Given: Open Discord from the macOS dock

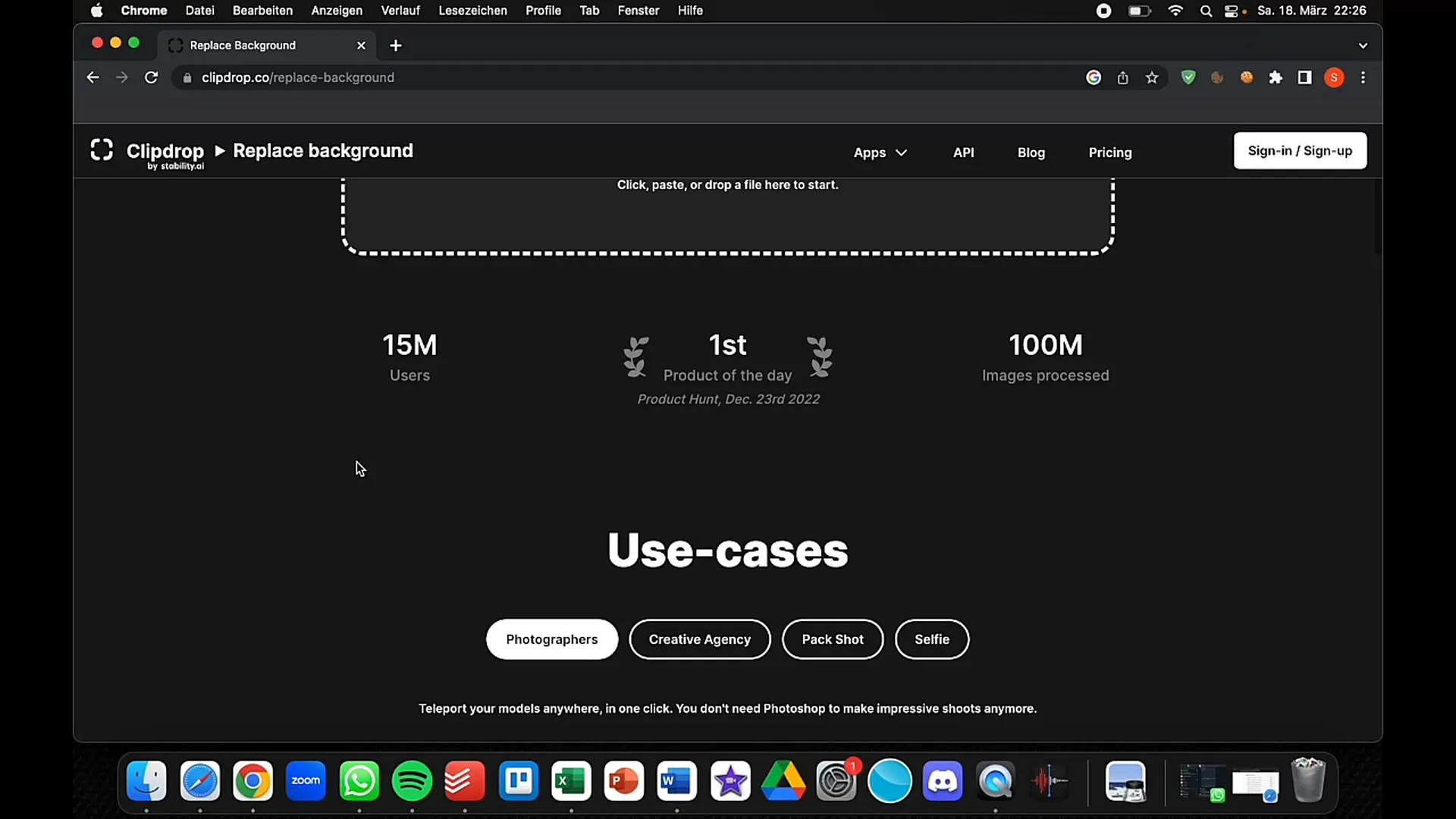Looking at the screenshot, I should pos(942,781).
